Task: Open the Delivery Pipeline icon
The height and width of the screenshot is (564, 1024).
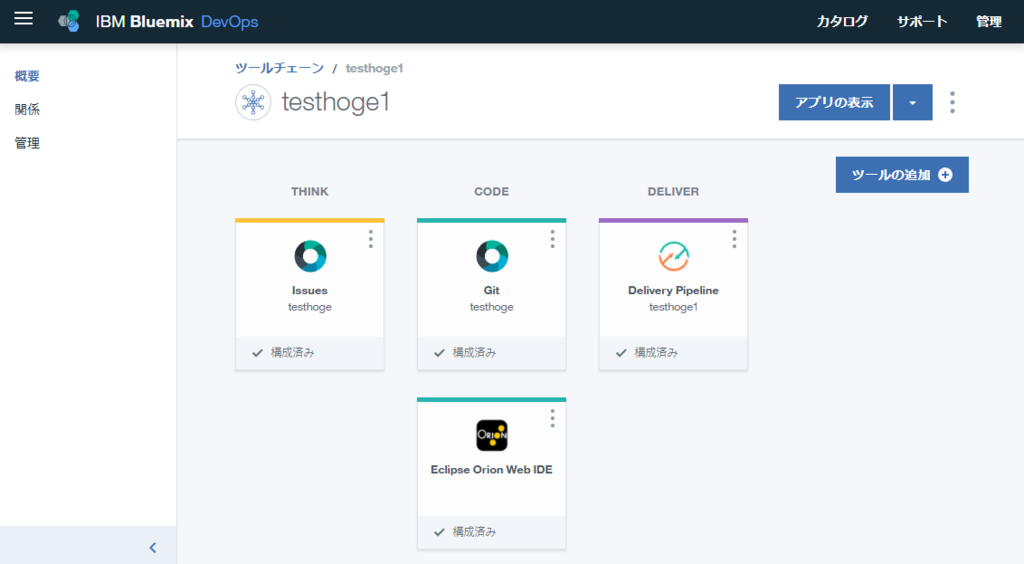Action: (x=673, y=256)
